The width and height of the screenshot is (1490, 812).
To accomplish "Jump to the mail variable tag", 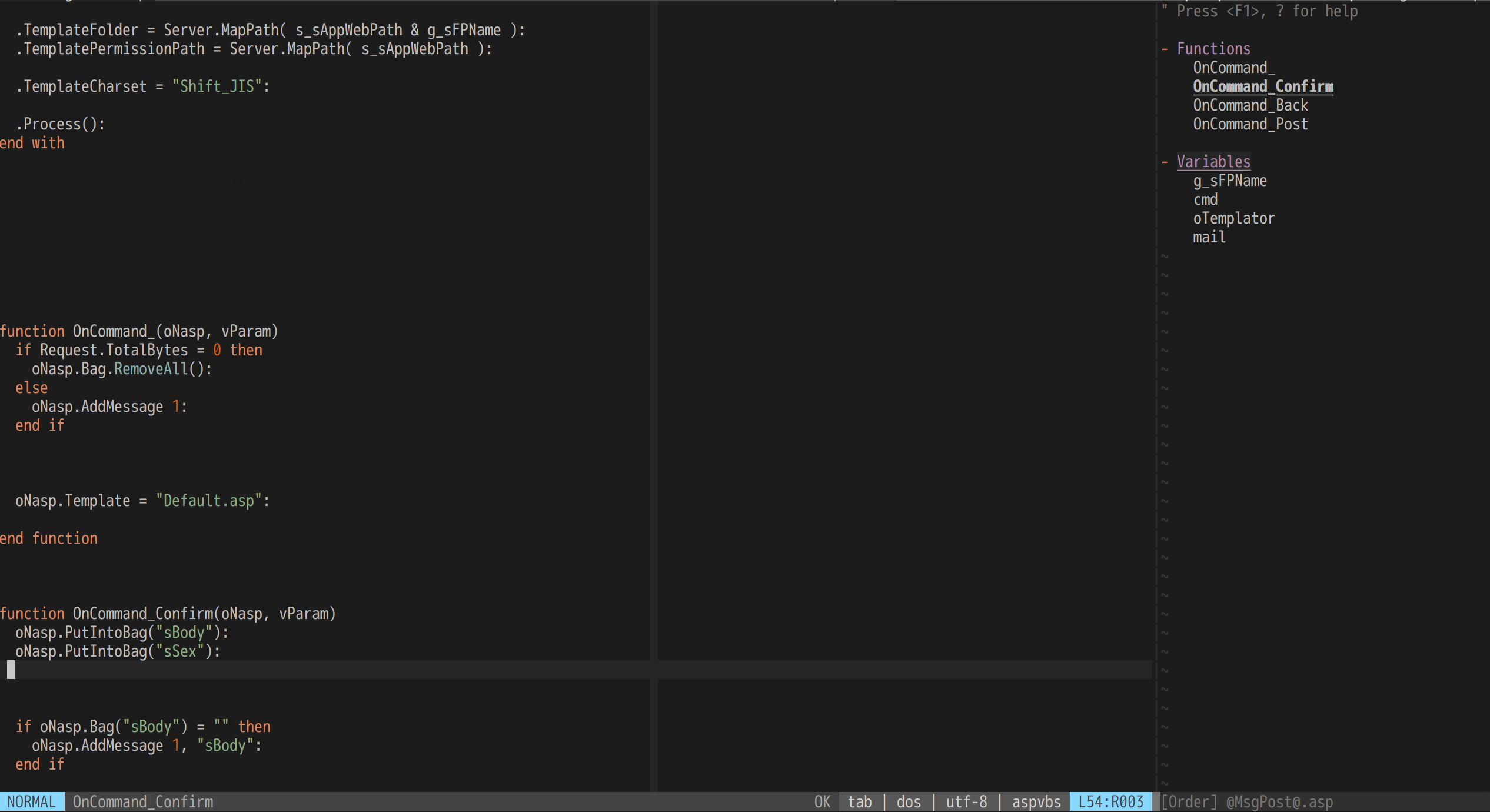I will [1209, 237].
